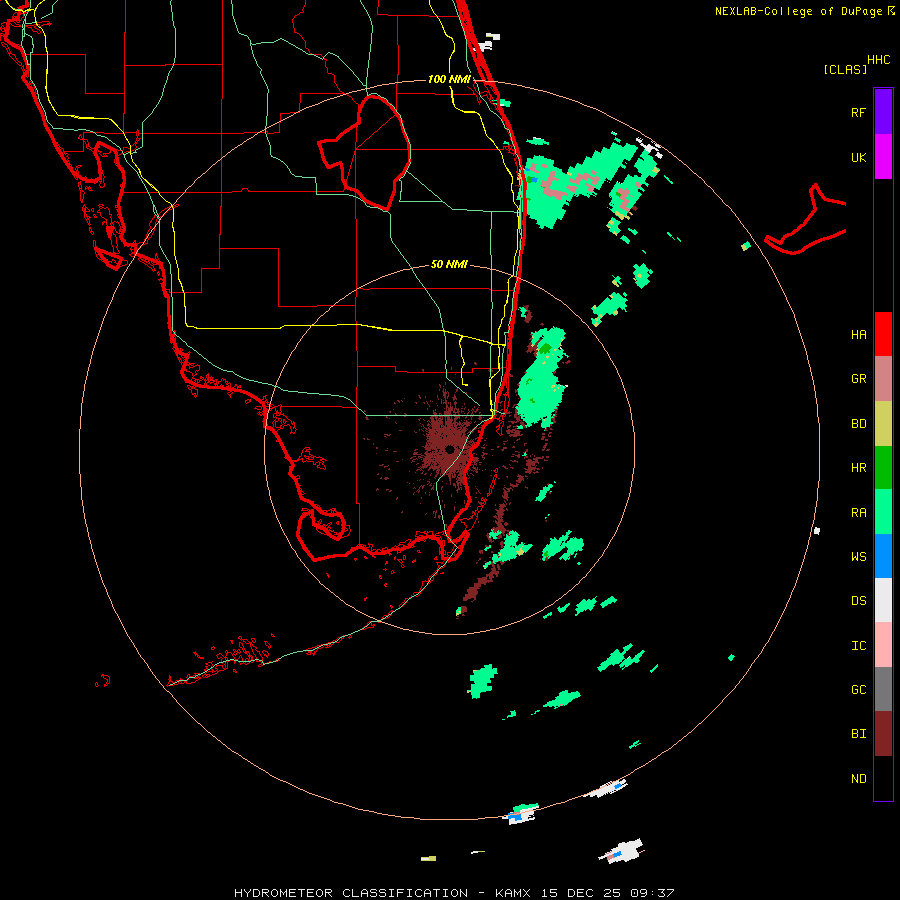Click the HHC product code text
This screenshot has width=900, height=900.
[x=879, y=60]
